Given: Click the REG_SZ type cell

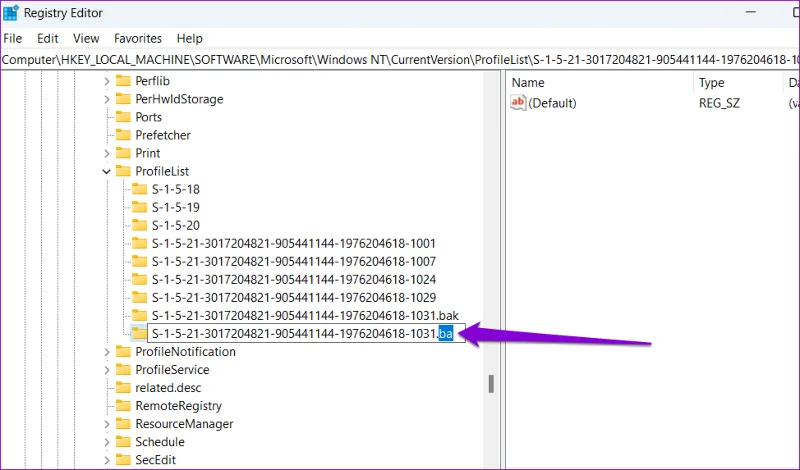Looking at the screenshot, I should pyautogui.click(x=719, y=103).
